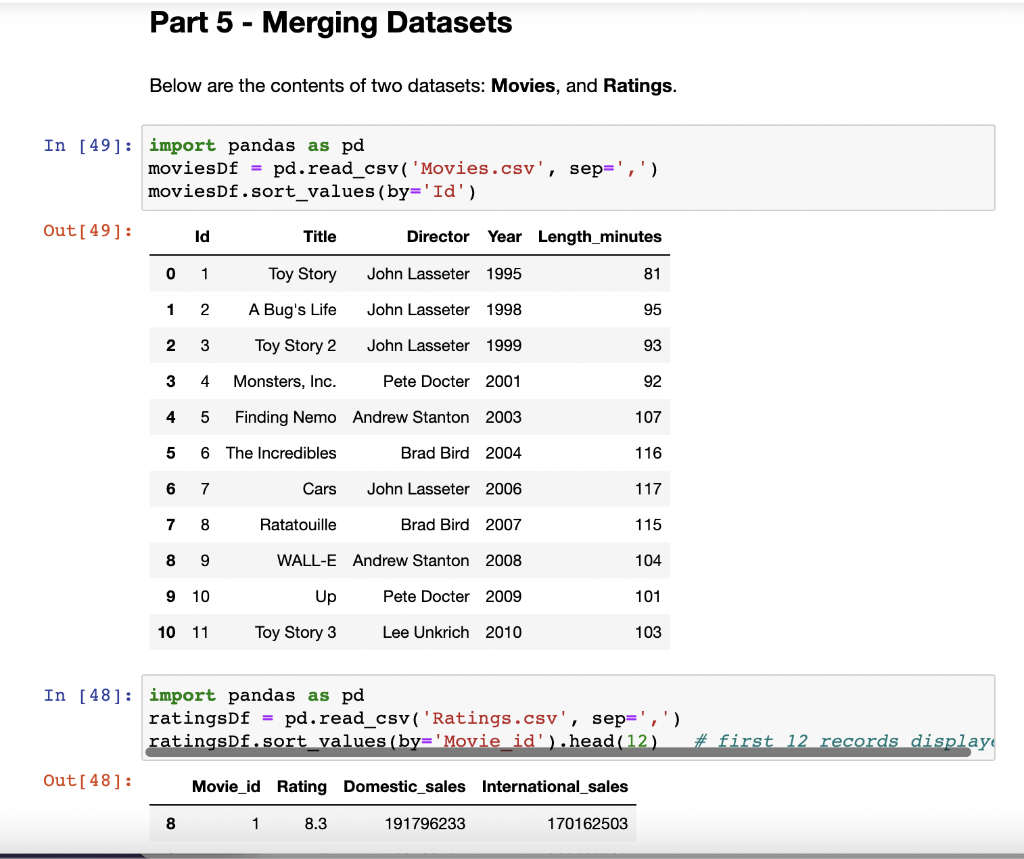
Task: Click the 'Id' column header
Action: tap(202, 236)
